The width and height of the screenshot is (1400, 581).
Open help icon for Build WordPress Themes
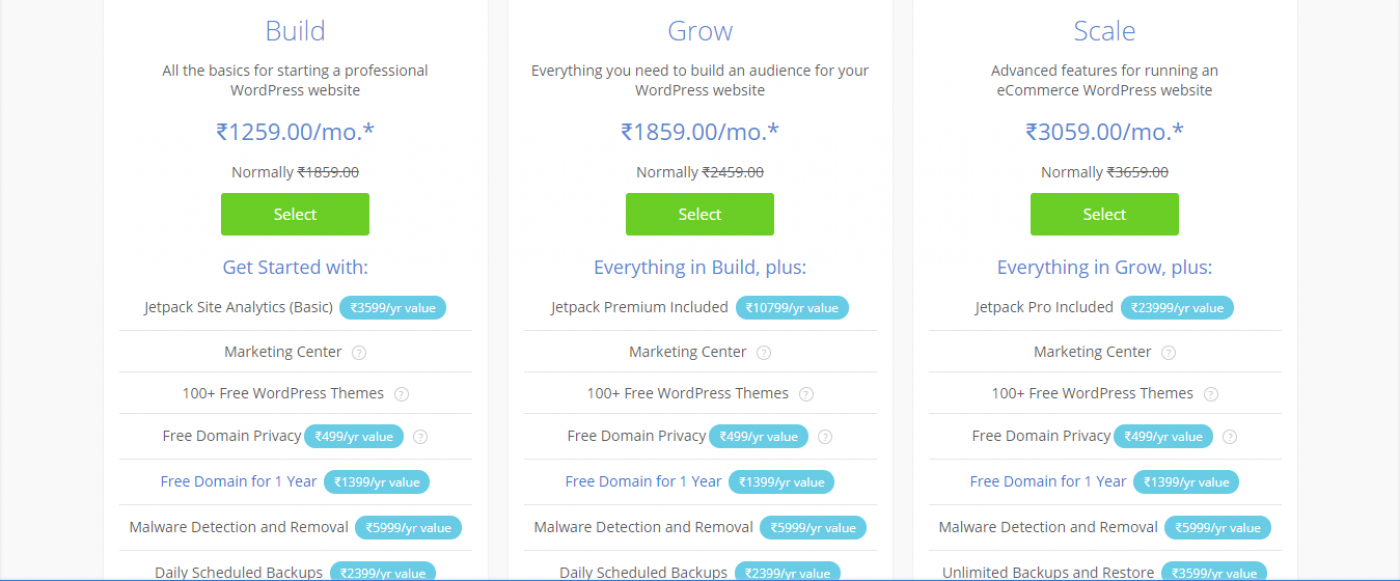pos(401,394)
